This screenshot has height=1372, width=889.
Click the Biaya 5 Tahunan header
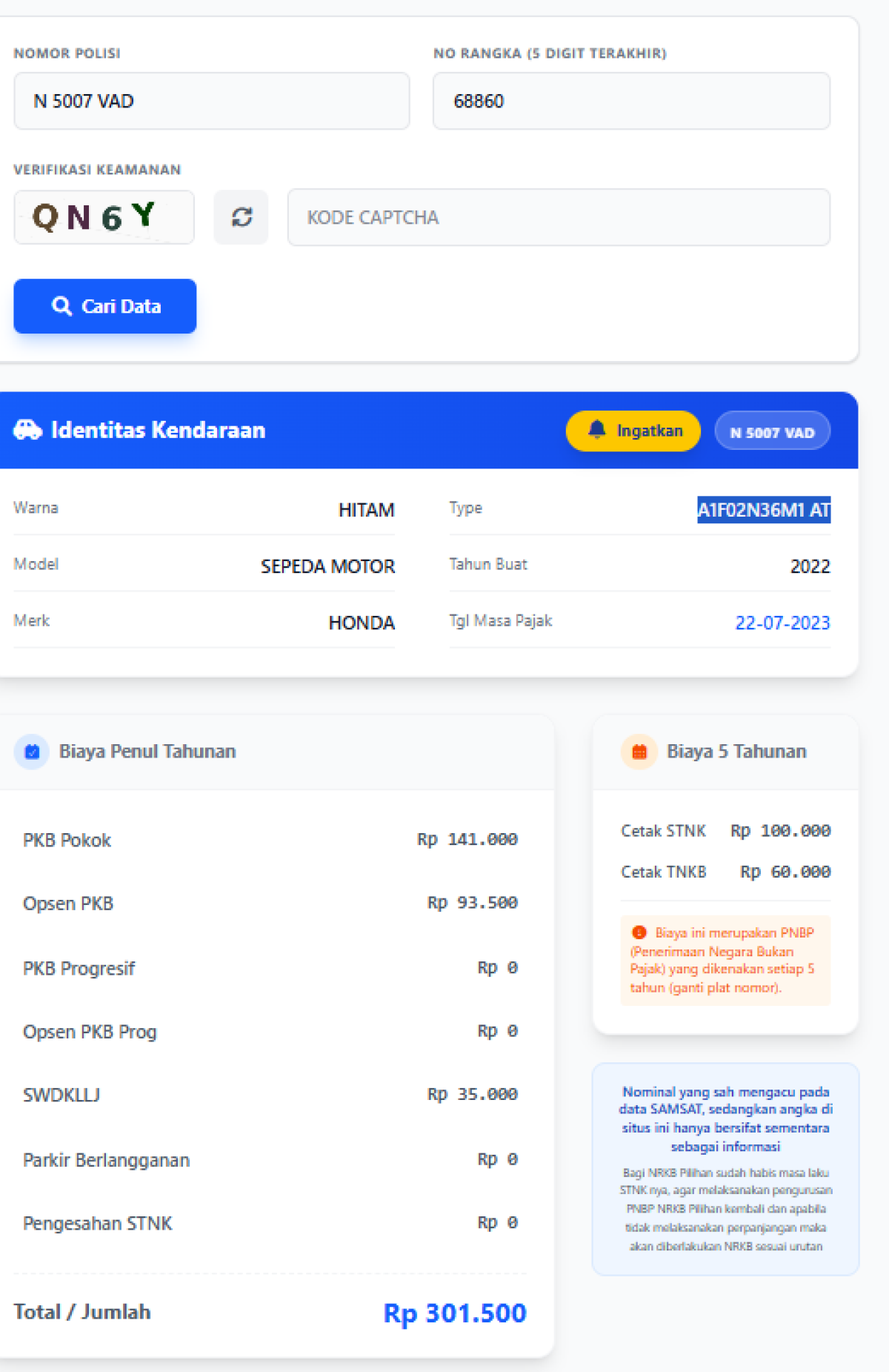(736, 752)
